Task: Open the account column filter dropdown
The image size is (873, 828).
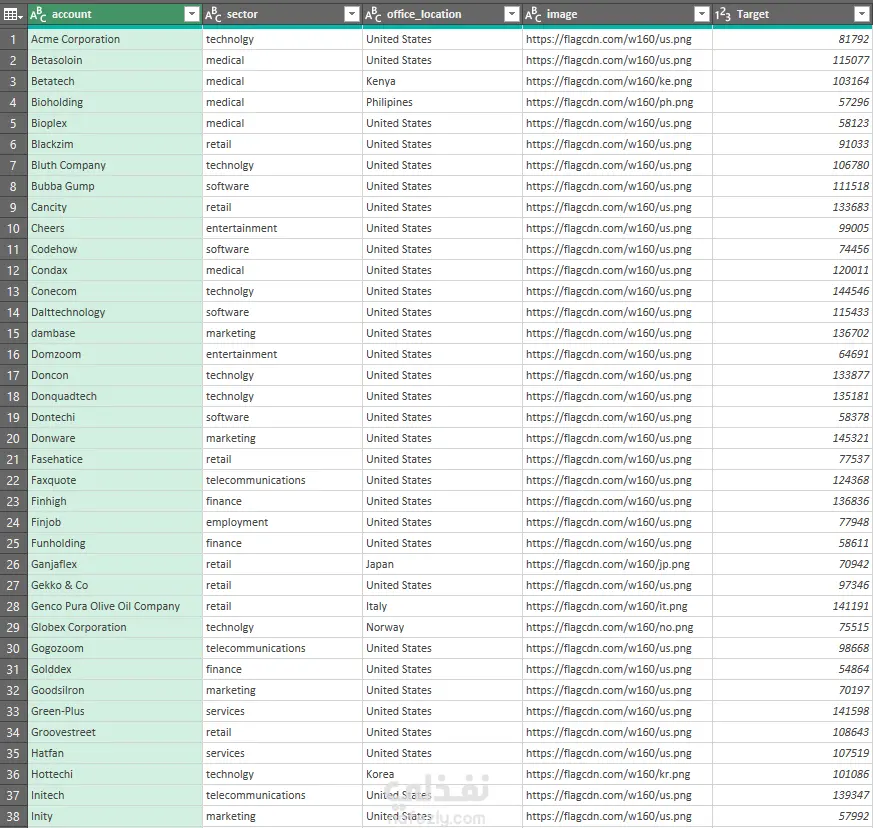Action: [x=192, y=14]
